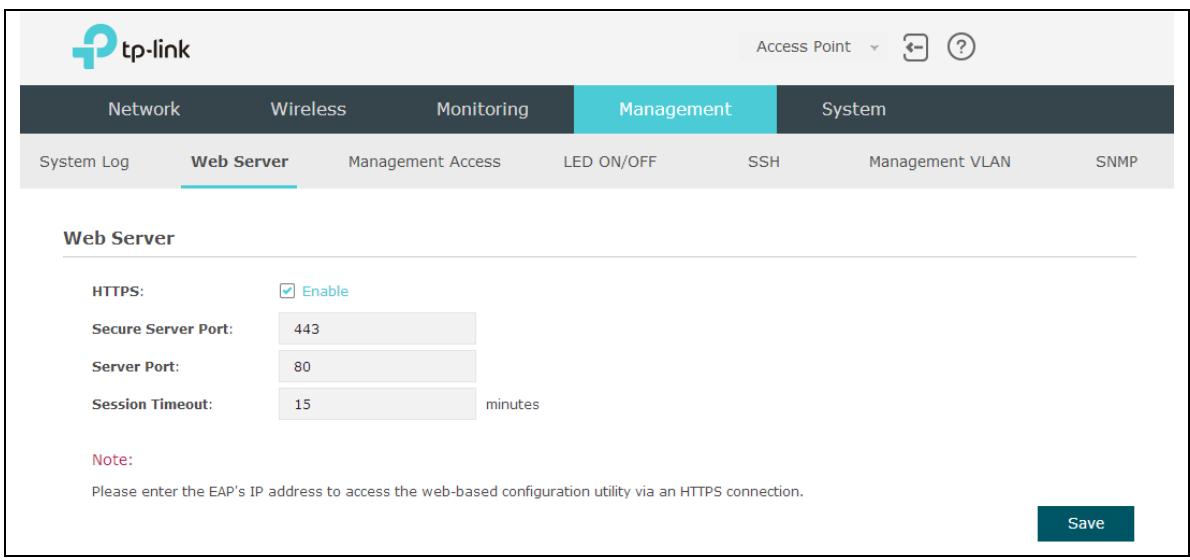
Task: Click the 'Web Server' section heading
Action: 118,238
